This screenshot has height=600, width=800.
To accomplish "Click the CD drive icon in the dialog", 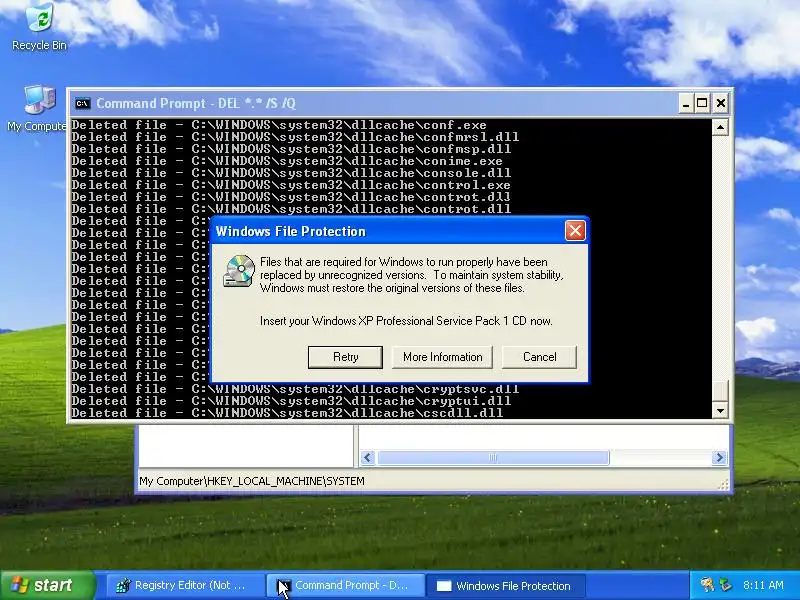I will (x=239, y=270).
